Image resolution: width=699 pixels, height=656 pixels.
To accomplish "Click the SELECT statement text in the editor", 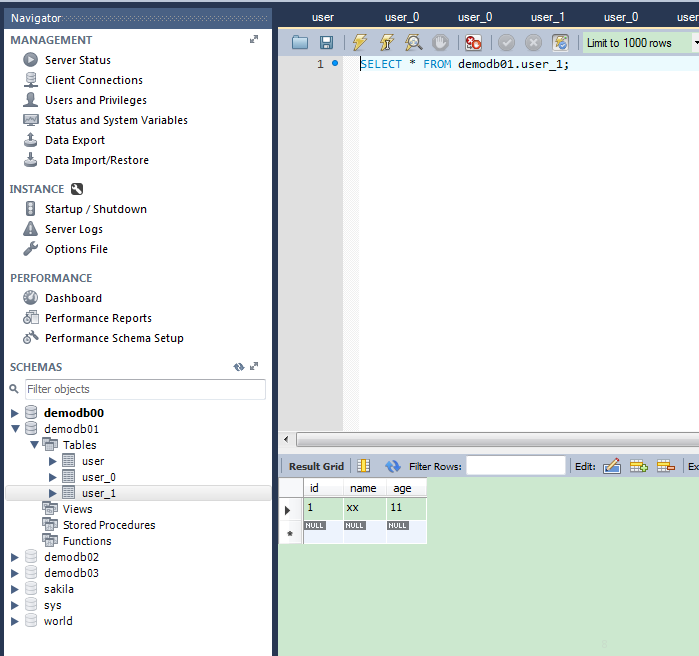I will pyautogui.click(x=465, y=64).
